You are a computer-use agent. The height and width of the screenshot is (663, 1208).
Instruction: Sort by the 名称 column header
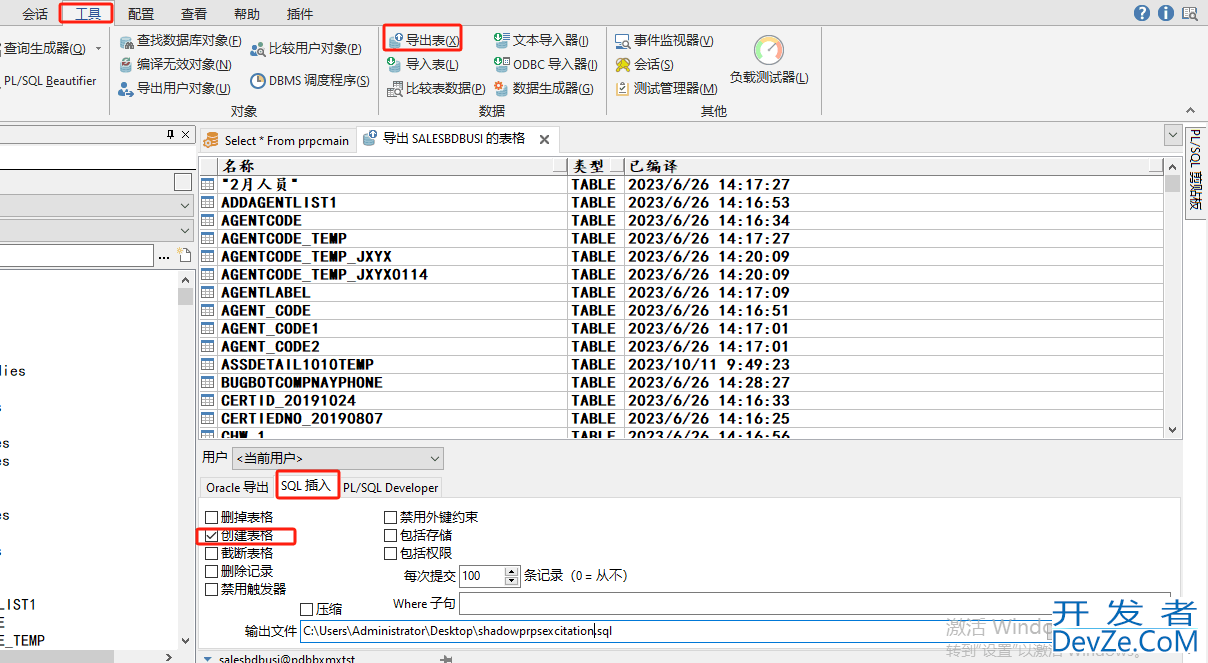click(x=392, y=166)
